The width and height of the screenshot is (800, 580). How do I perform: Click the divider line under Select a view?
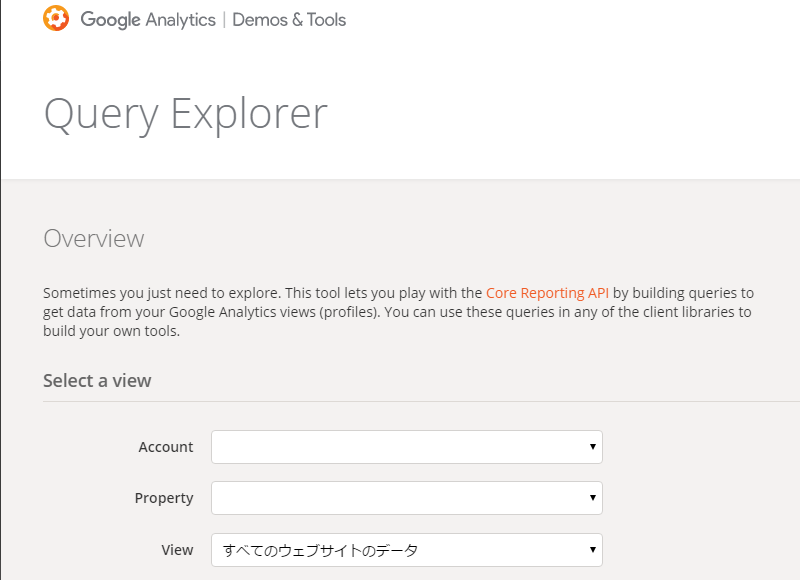click(420, 402)
